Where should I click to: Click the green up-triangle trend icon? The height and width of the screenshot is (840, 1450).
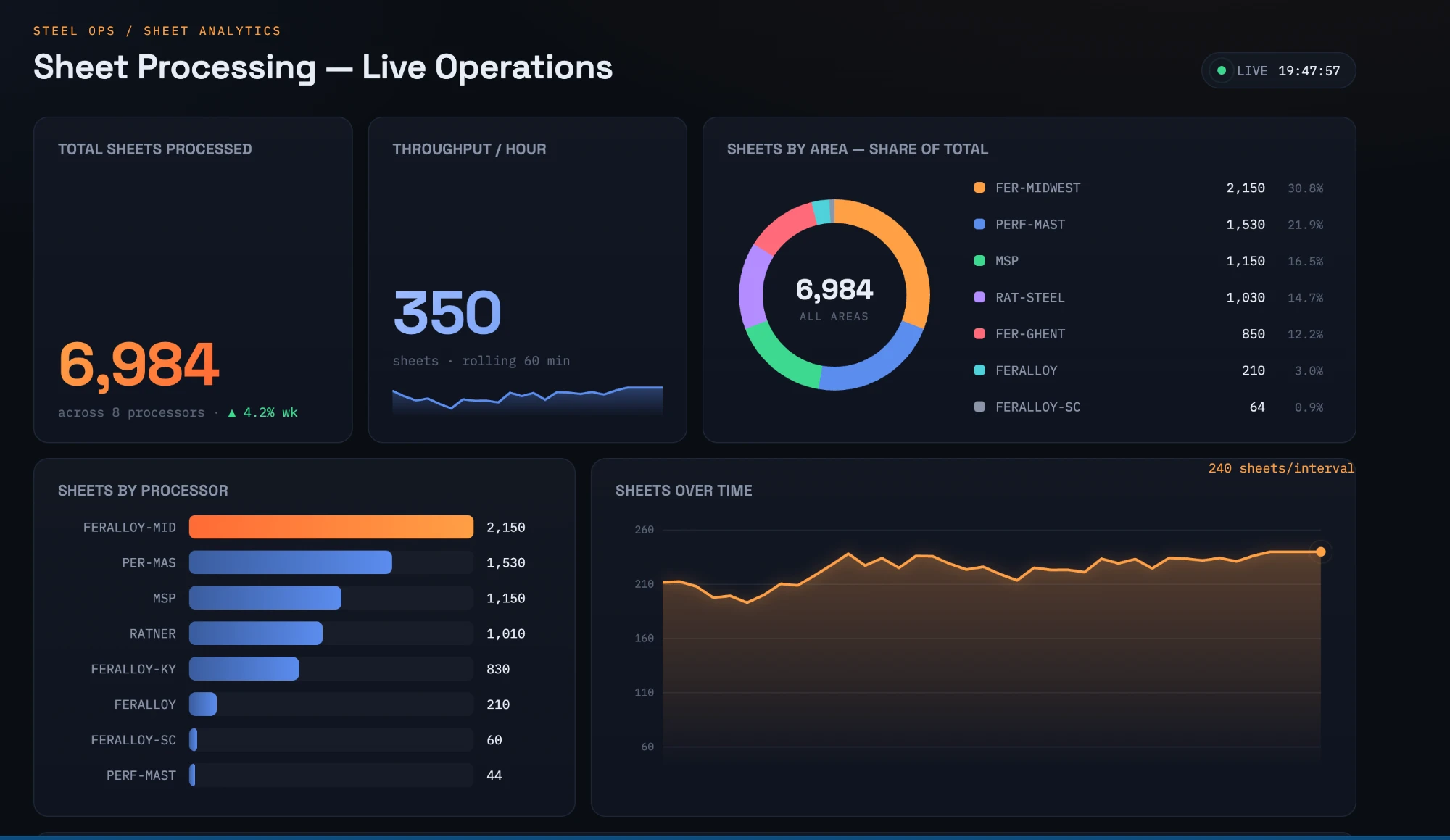pos(232,413)
